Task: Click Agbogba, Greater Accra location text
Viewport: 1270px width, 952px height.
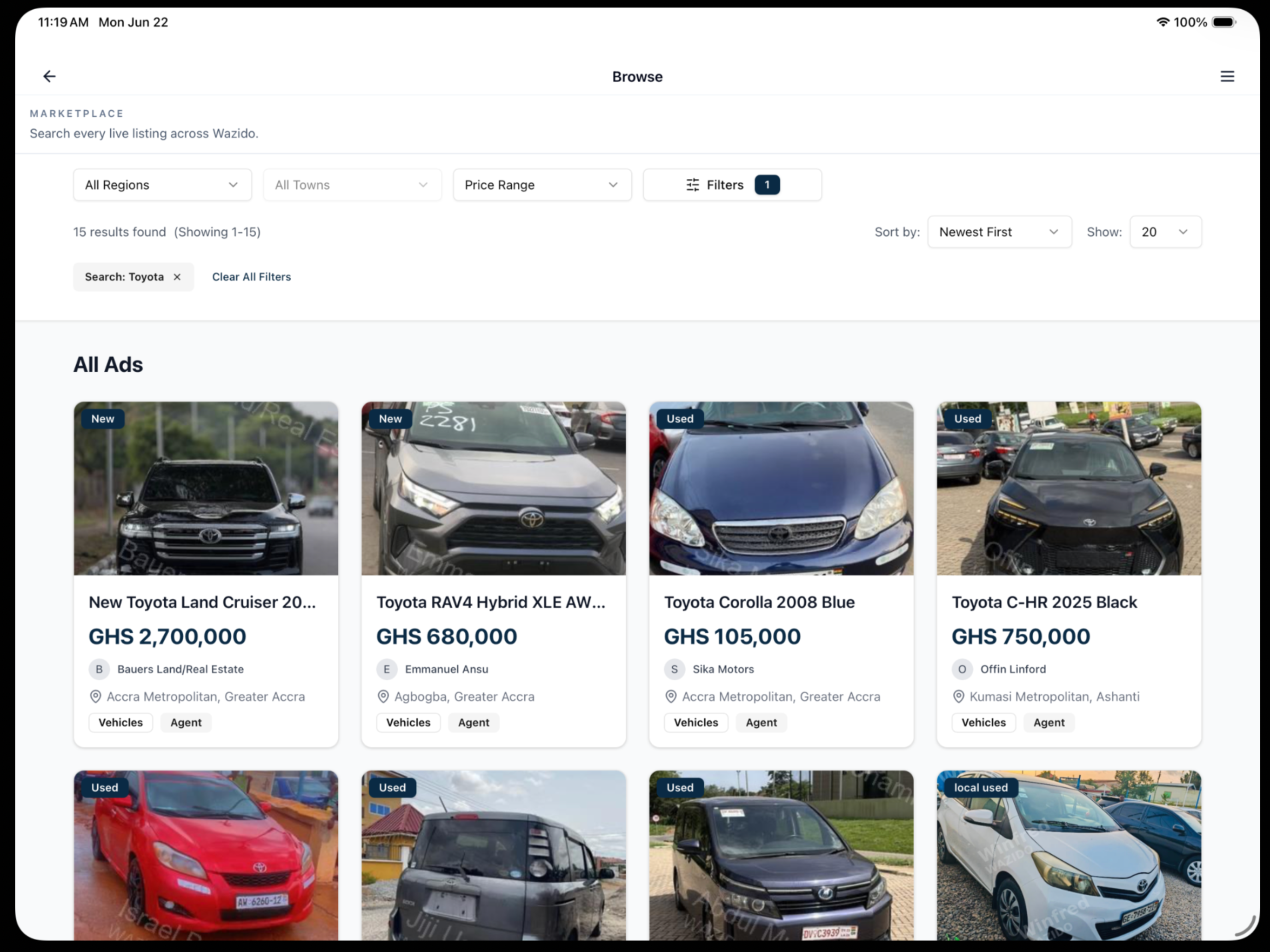Action: coord(464,696)
